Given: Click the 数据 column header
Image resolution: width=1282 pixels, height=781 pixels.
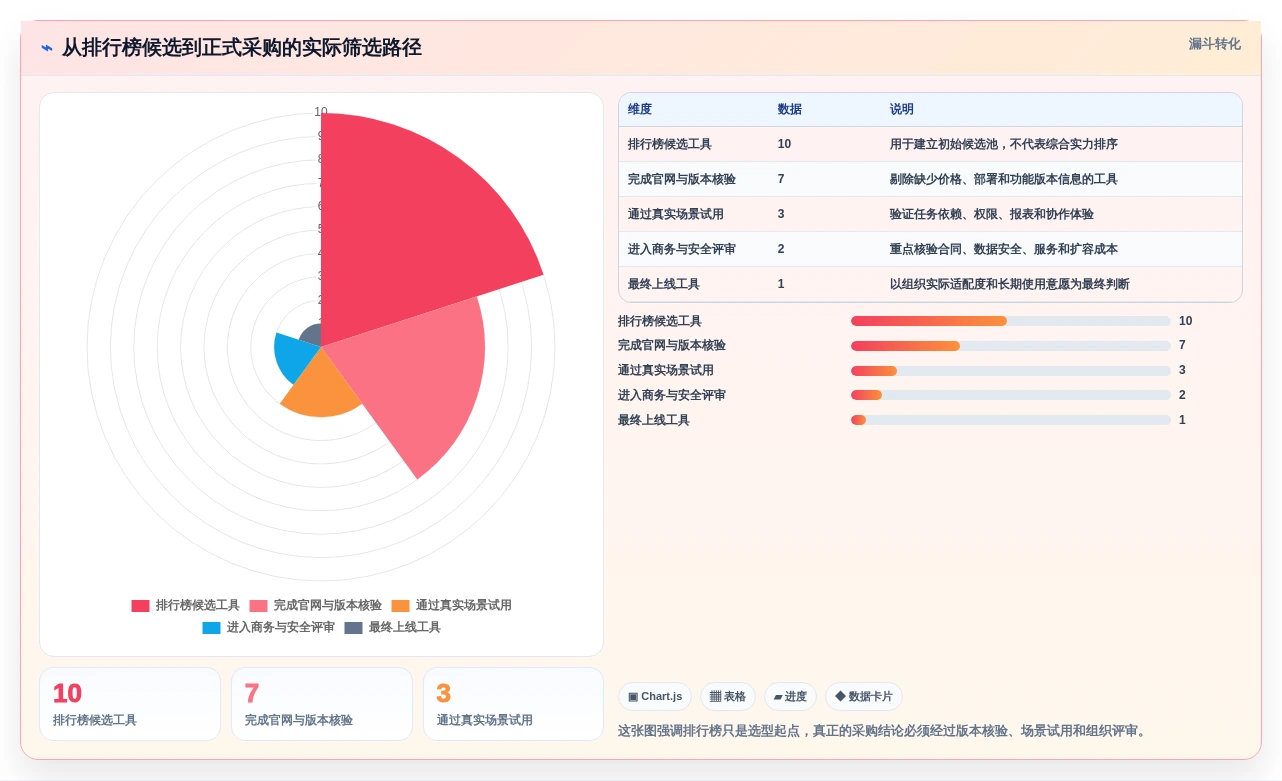Looking at the screenshot, I should click(790, 109).
